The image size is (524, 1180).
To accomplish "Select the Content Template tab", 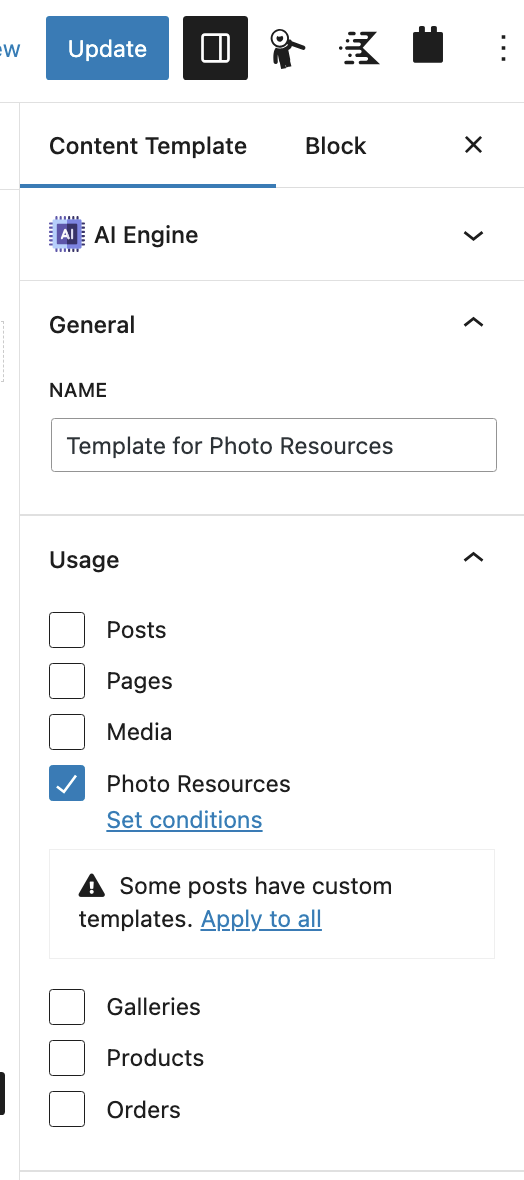I will (x=148, y=145).
